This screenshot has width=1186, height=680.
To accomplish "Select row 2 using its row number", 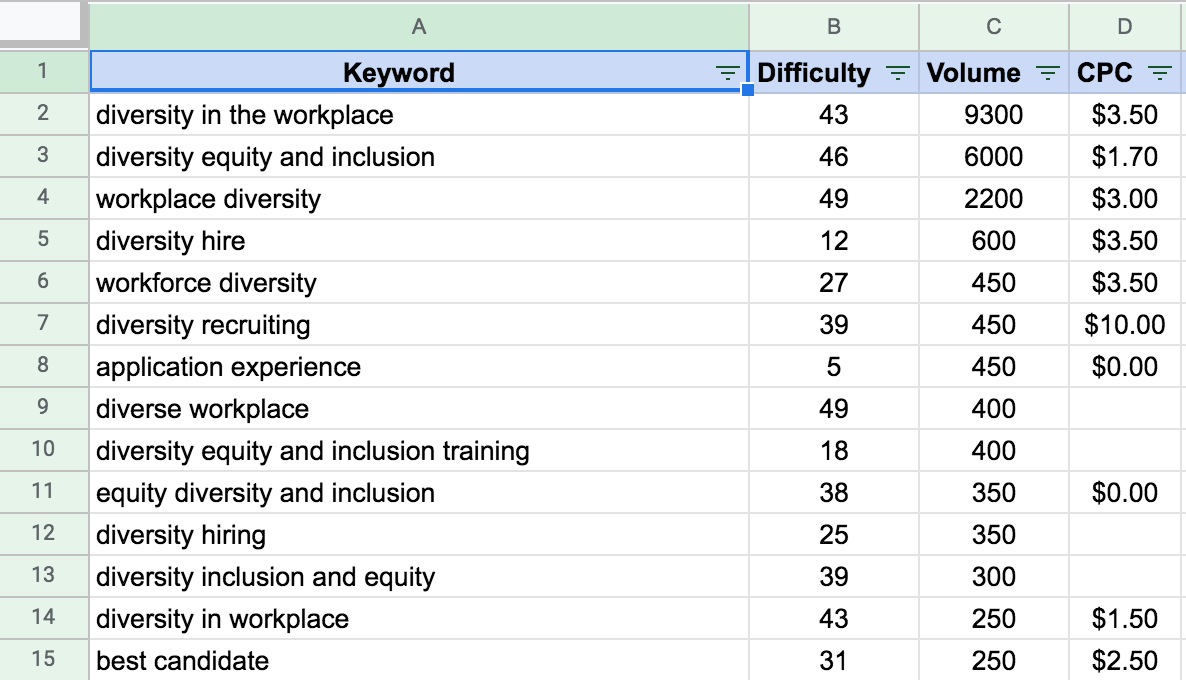I will [x=45, y=114].
